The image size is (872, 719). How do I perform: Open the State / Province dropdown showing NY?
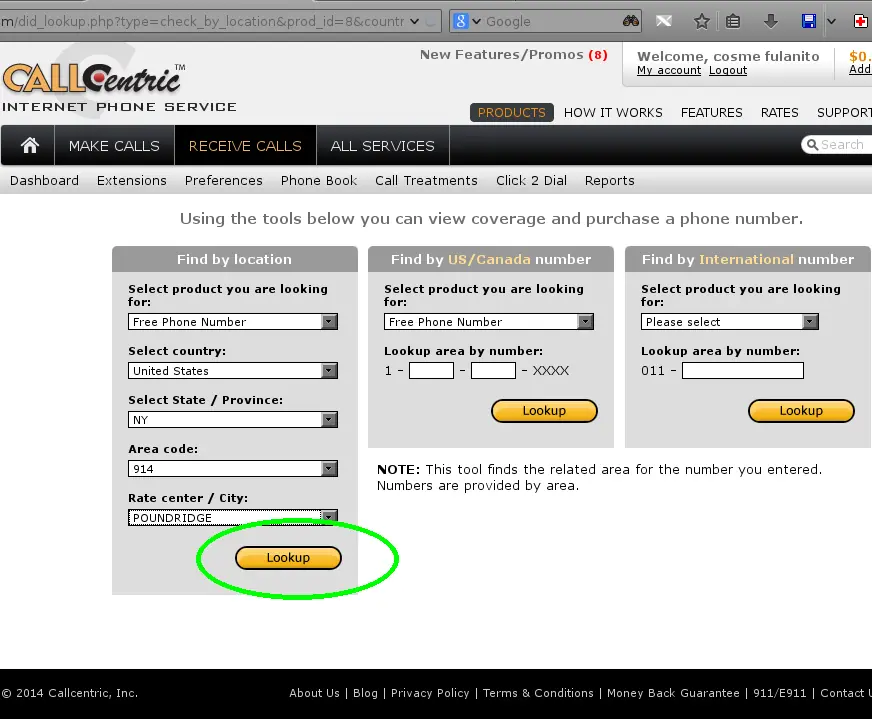(233, 419)
